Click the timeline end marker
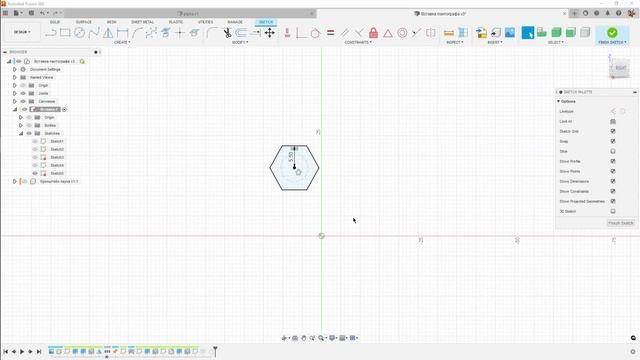The width and height of the screenshot is (640, 360). (x=215, y=351)
